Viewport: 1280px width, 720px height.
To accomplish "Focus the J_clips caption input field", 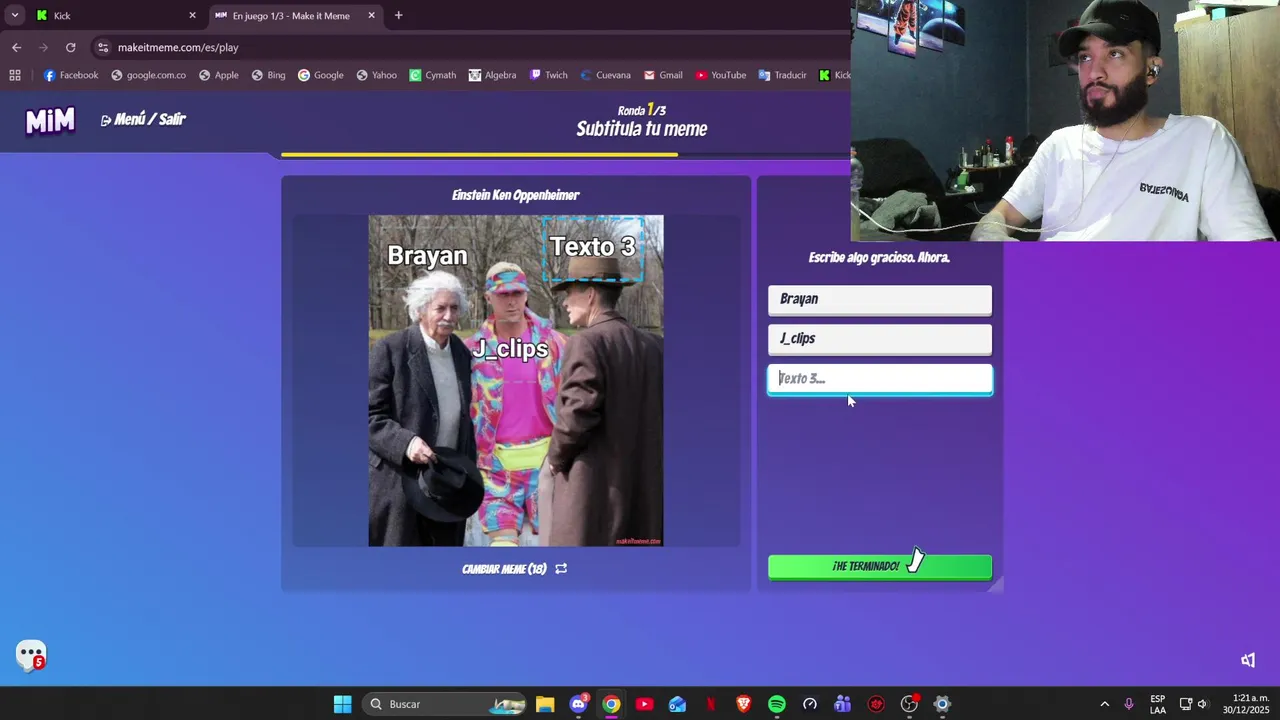I will [x=880, y=339].
